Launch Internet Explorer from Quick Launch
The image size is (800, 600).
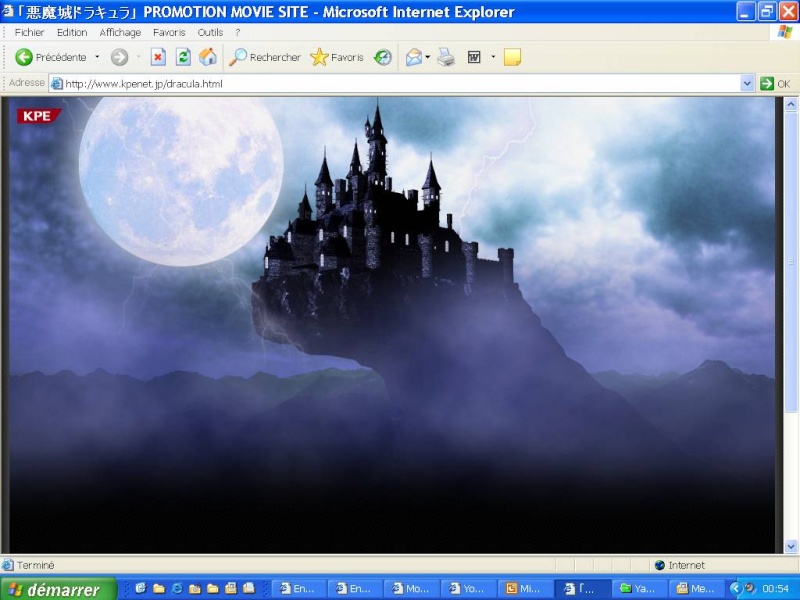[x=177, y=588]
